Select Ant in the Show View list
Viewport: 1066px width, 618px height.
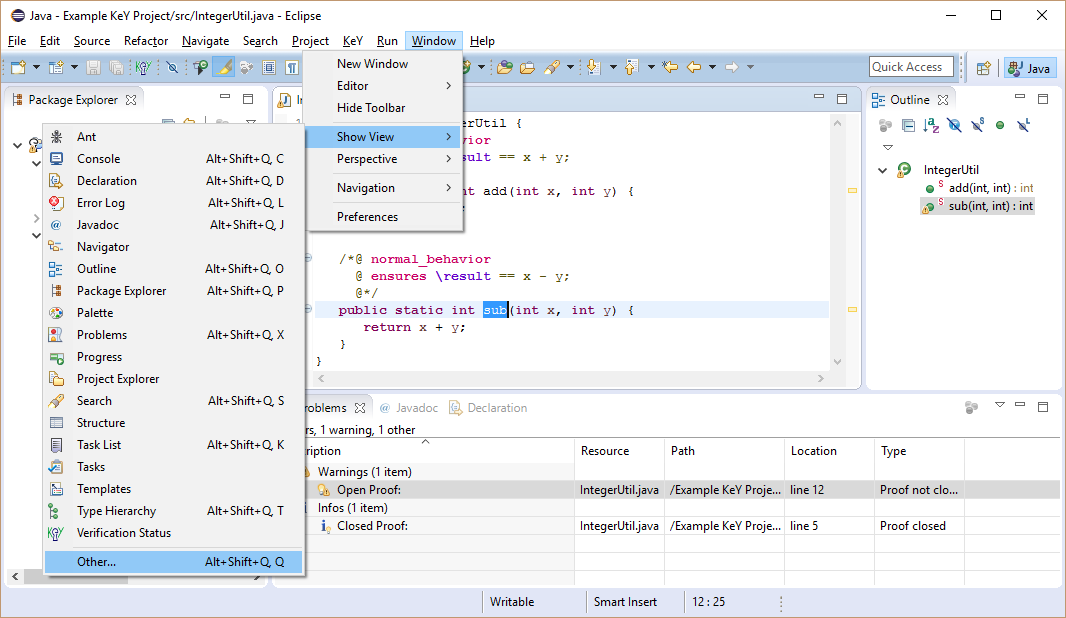coord(173,137)
